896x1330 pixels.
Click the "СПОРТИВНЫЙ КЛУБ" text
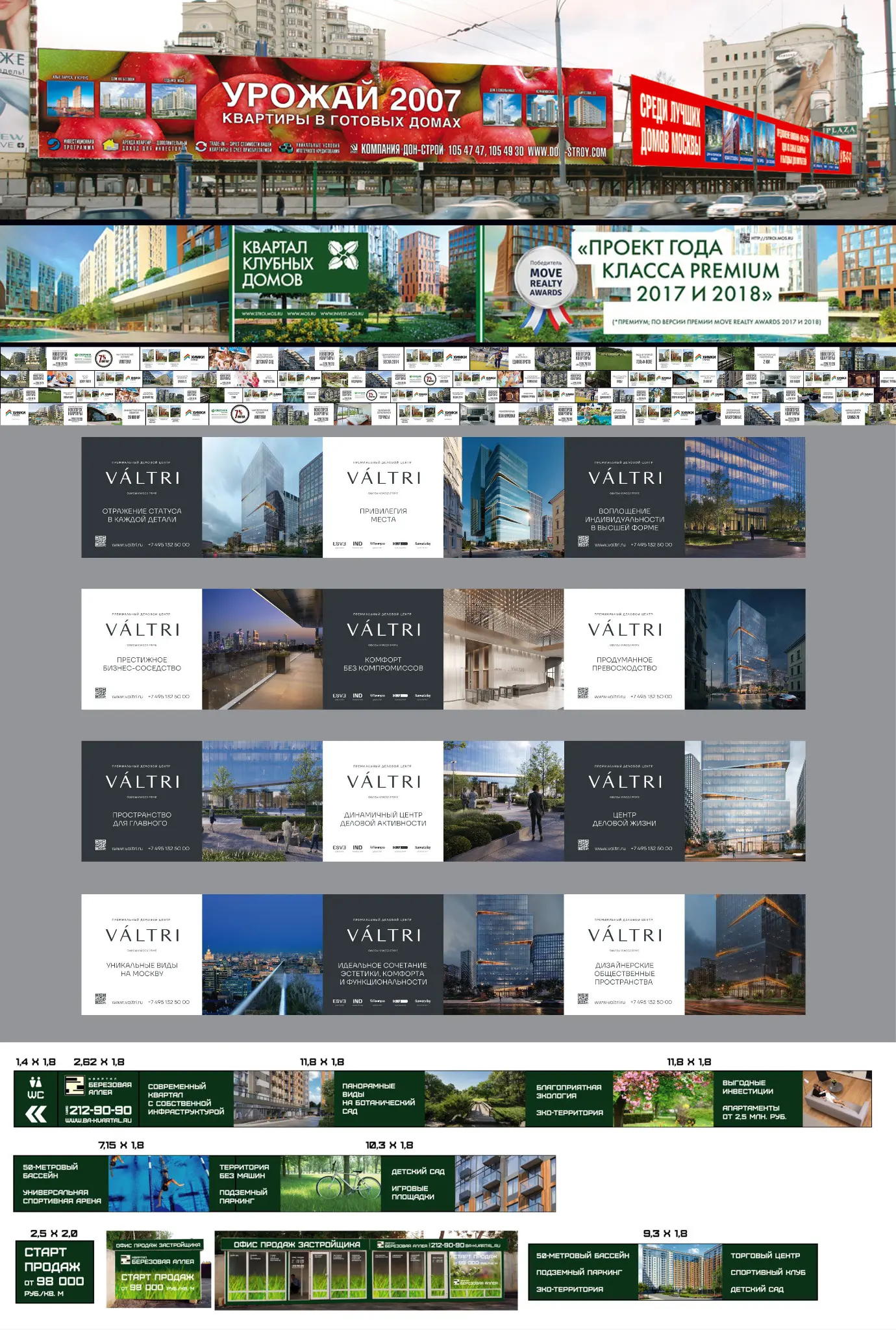(x=767, y=1272)
